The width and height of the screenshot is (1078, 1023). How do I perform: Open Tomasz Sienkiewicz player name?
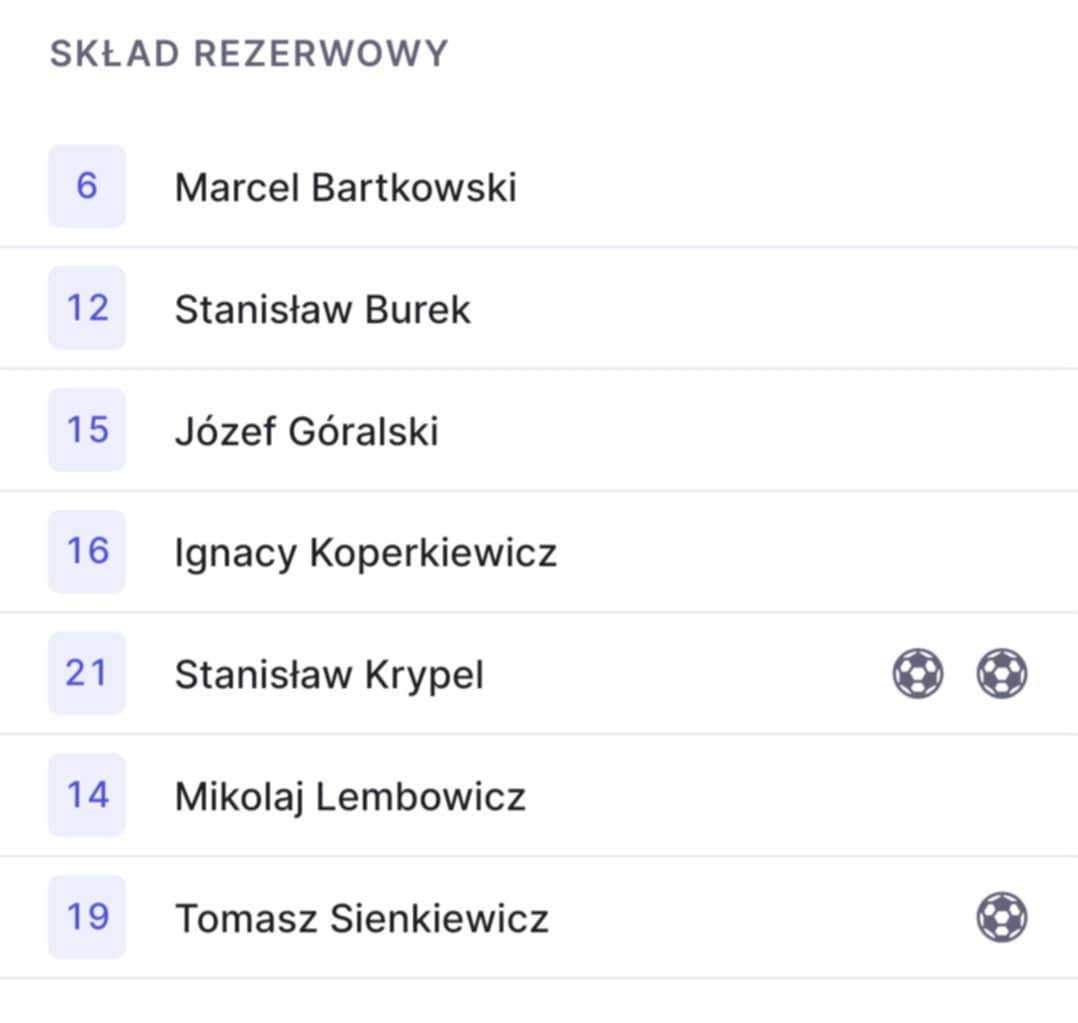[362, 918]
